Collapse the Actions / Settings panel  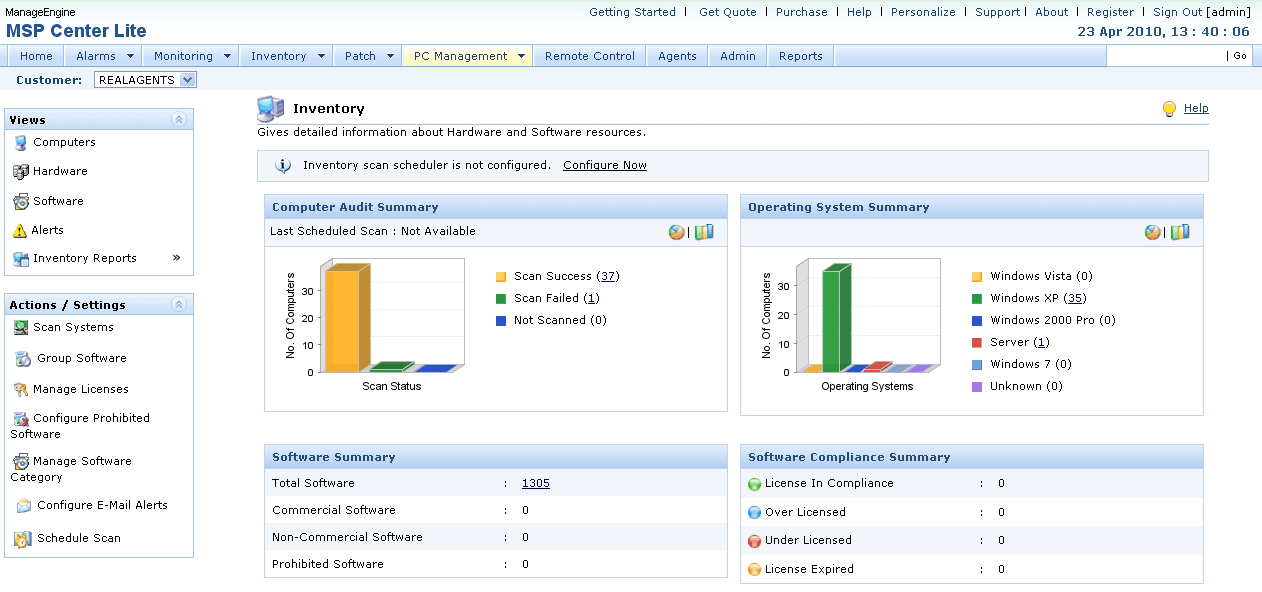pyautogui.click(x=179, y=305)
